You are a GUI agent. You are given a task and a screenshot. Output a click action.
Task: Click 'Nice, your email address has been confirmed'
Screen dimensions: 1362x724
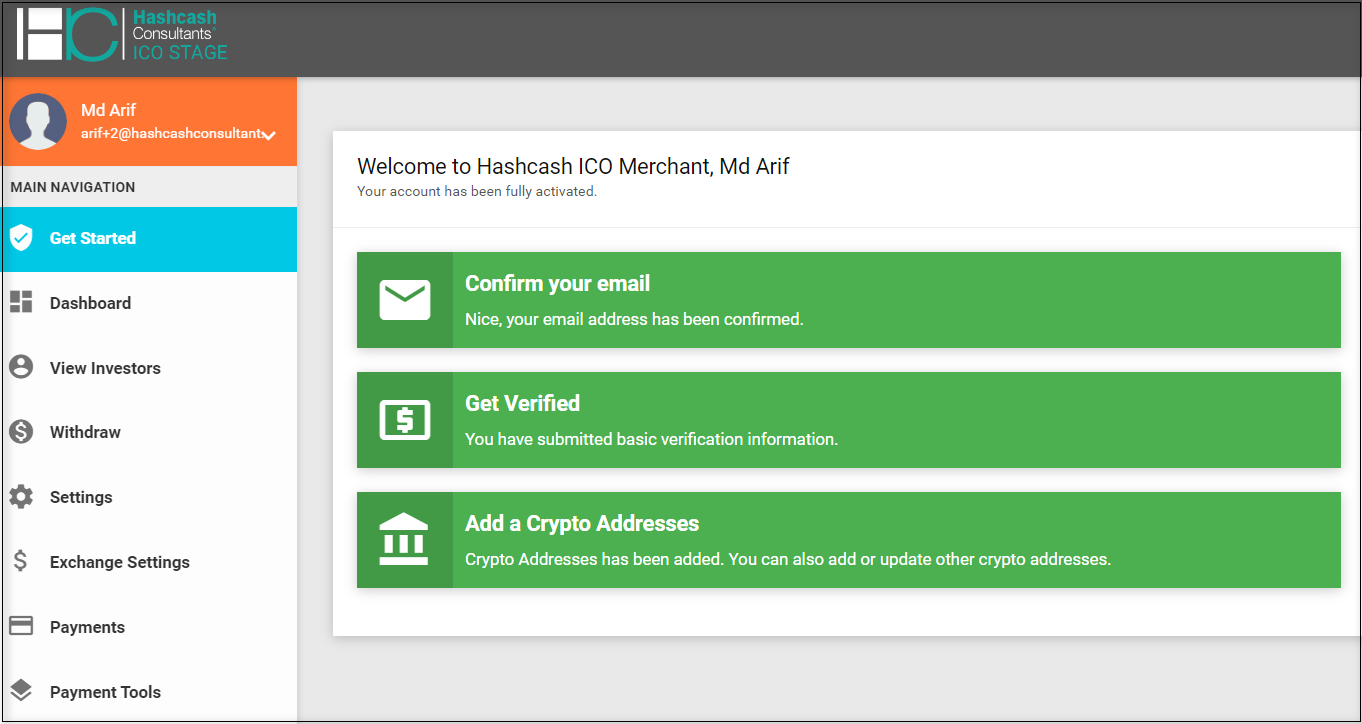[x=634, y=320]
